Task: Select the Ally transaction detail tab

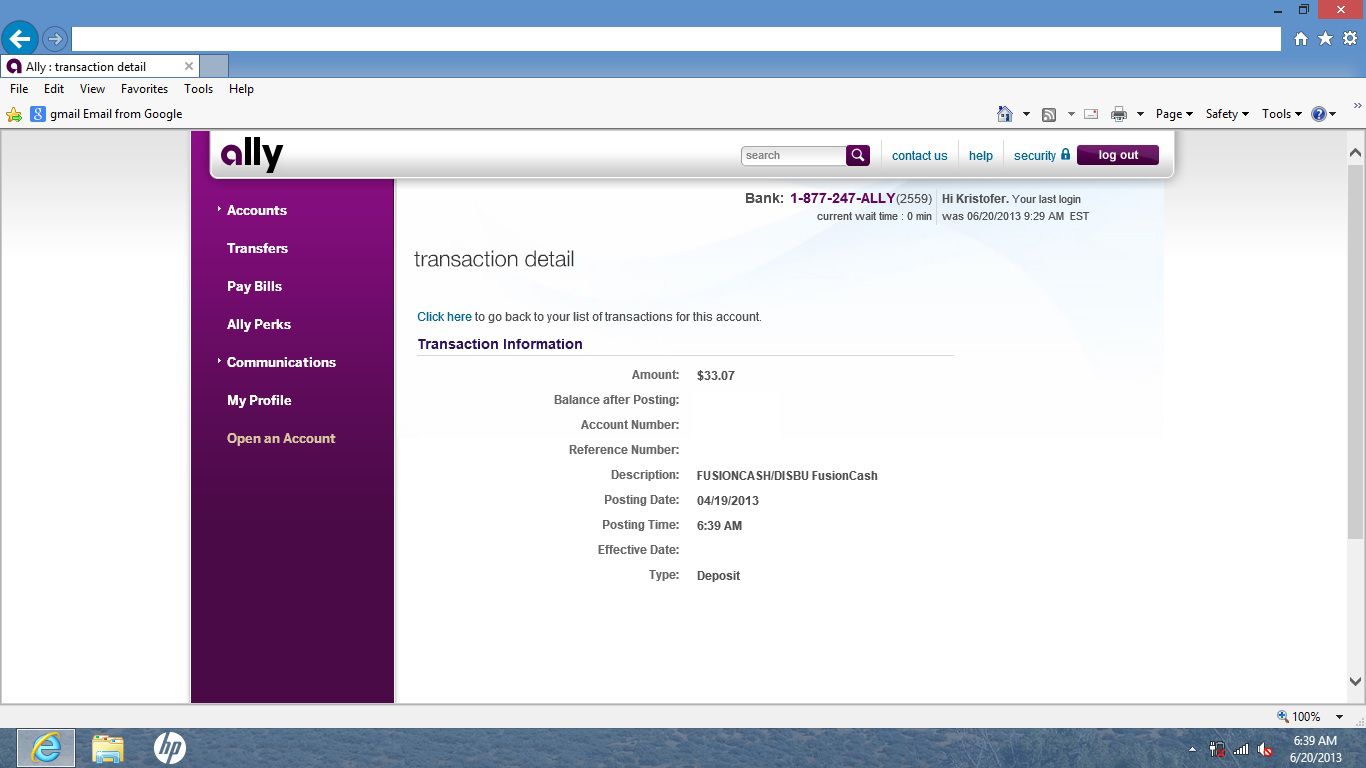Action: [100, 66]
